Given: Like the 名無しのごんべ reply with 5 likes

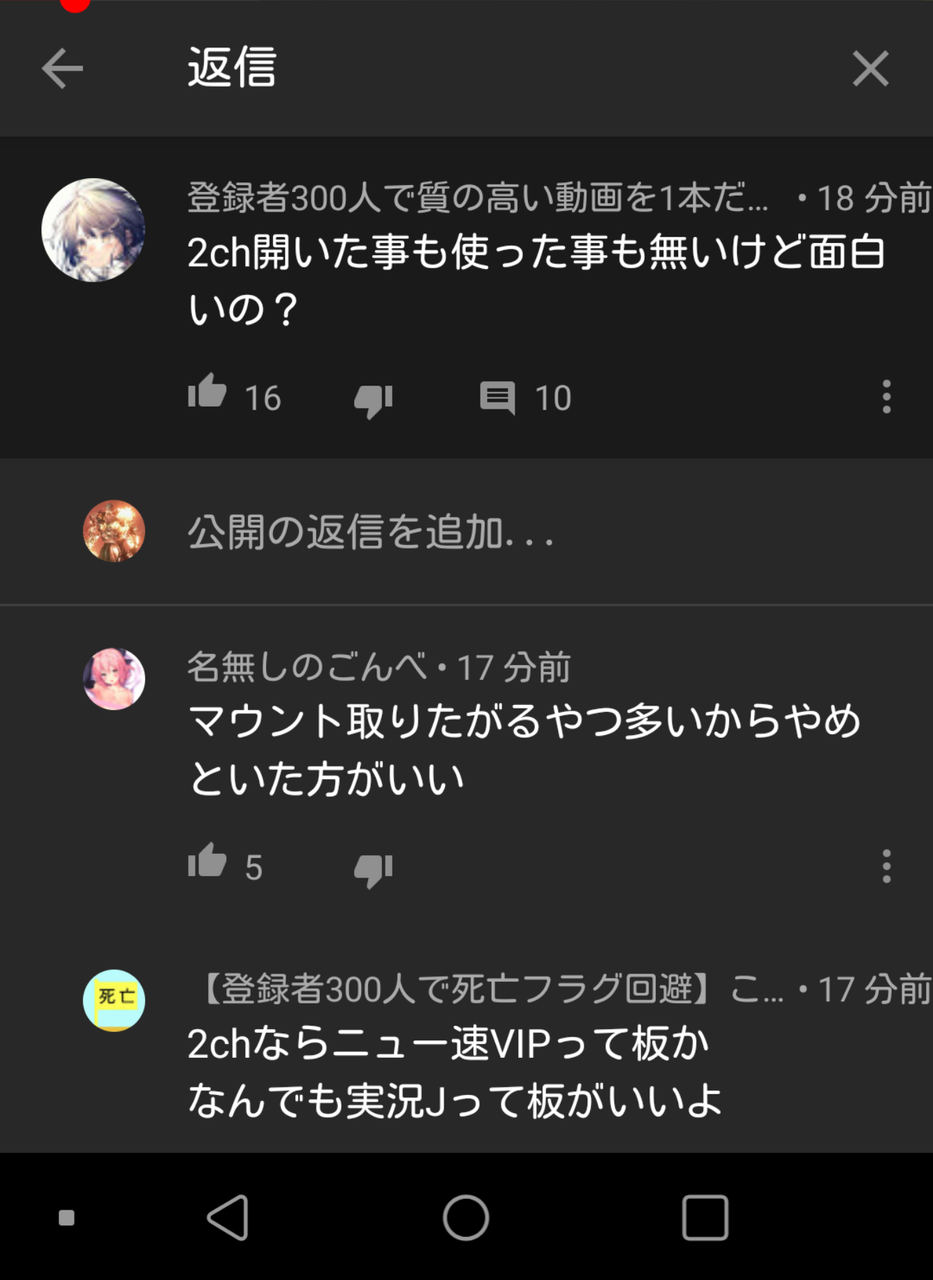Looking at the screenshot, I should 208,862.
